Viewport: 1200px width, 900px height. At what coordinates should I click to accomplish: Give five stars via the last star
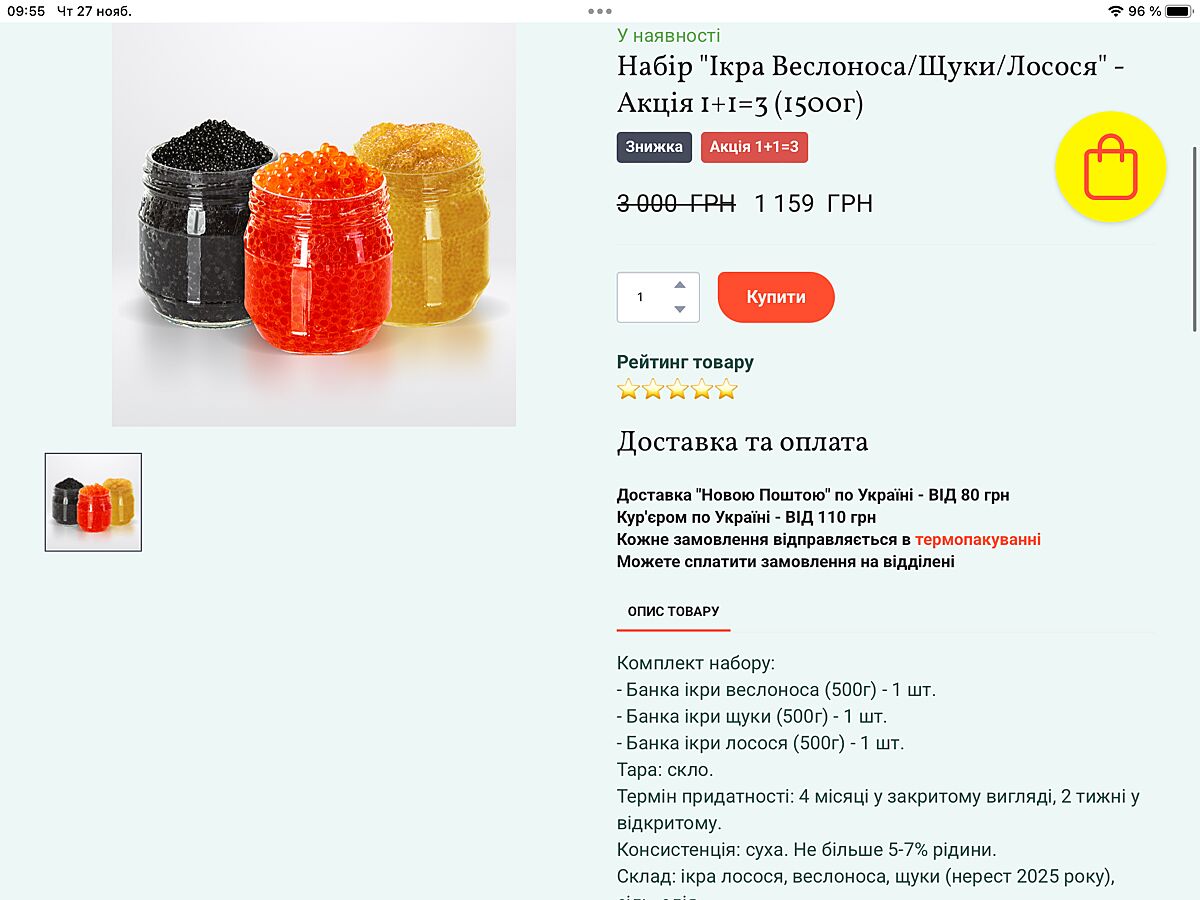coord(726,390)
